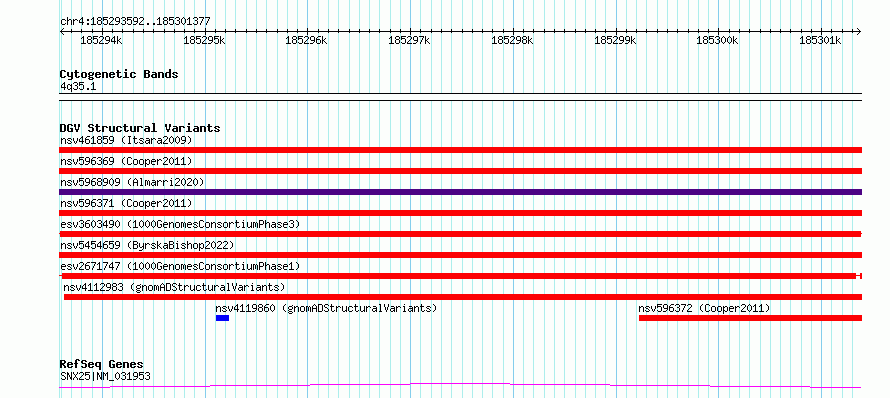The width and height of the screenshot is (890, 398).
Task: Select the red bar under nsv596369
Action: [460, 171]
